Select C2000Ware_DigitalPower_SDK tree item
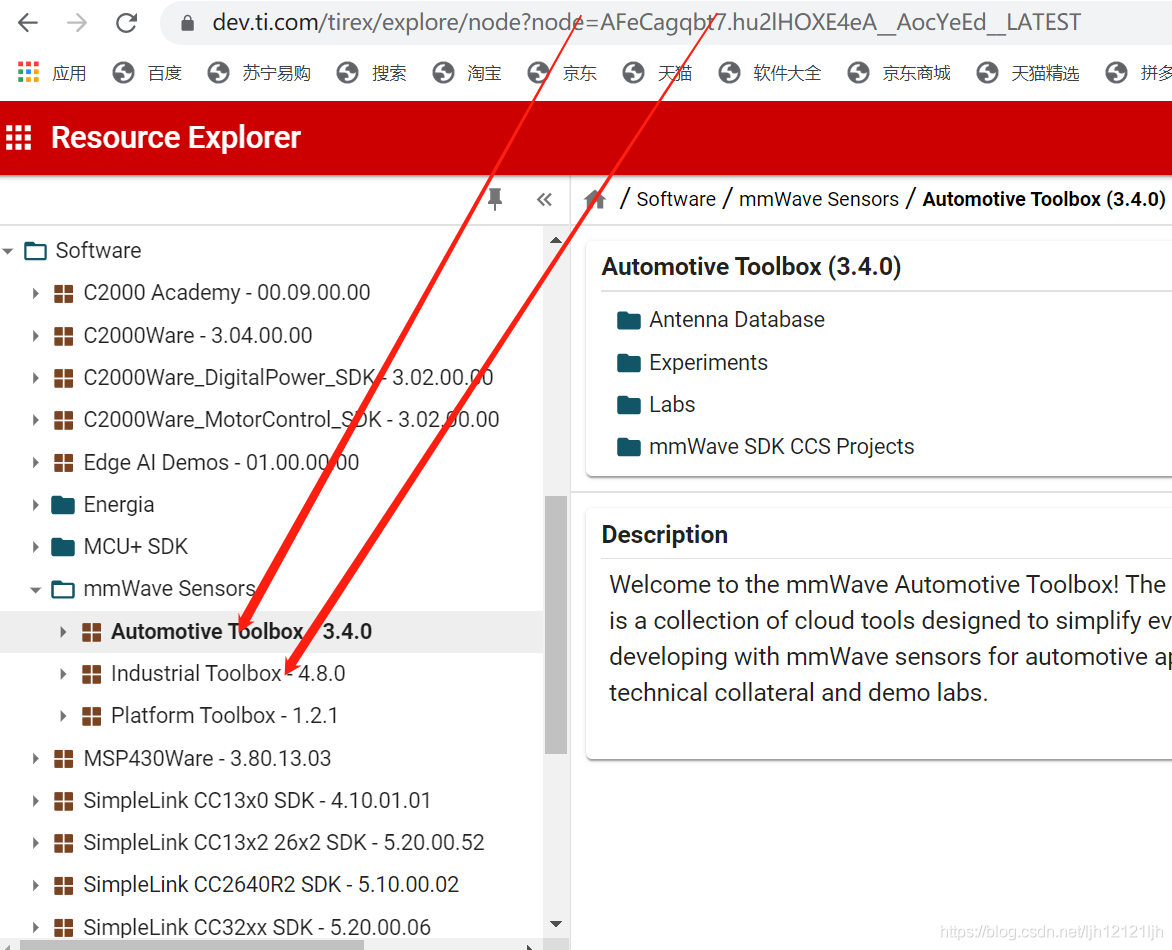This screenshot has height=950, width=1172. pos(288,377)
